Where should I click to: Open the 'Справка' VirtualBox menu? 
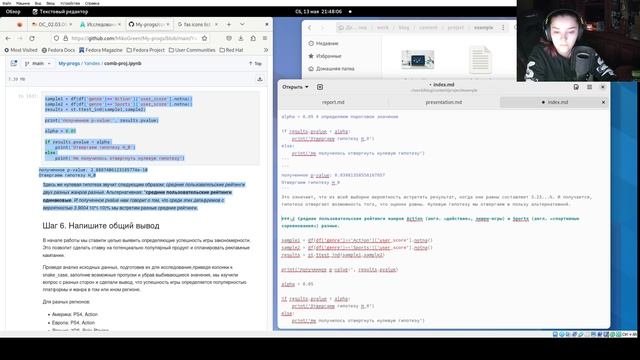pyautogui.click(x=92, y=3)
